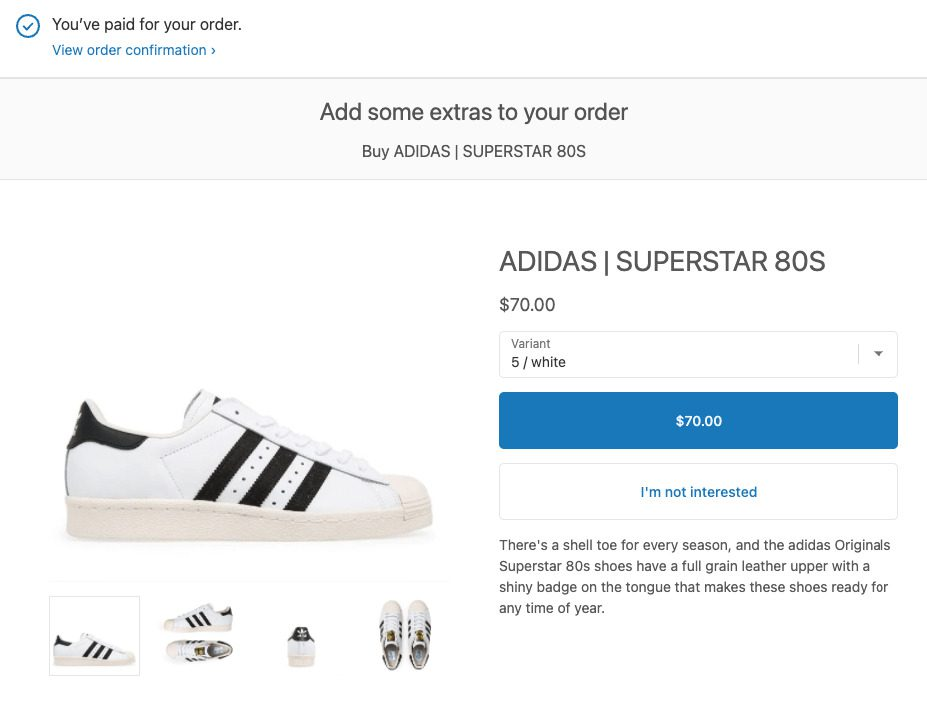Click the ADIDAS | SUPERSTAR 80S product title
This screenshot has width=927, height=703.
tap(662, 261)
